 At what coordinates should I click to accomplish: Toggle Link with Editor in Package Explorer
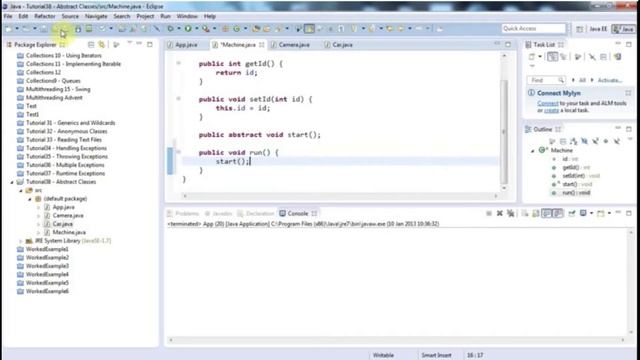tap(101, 44)
